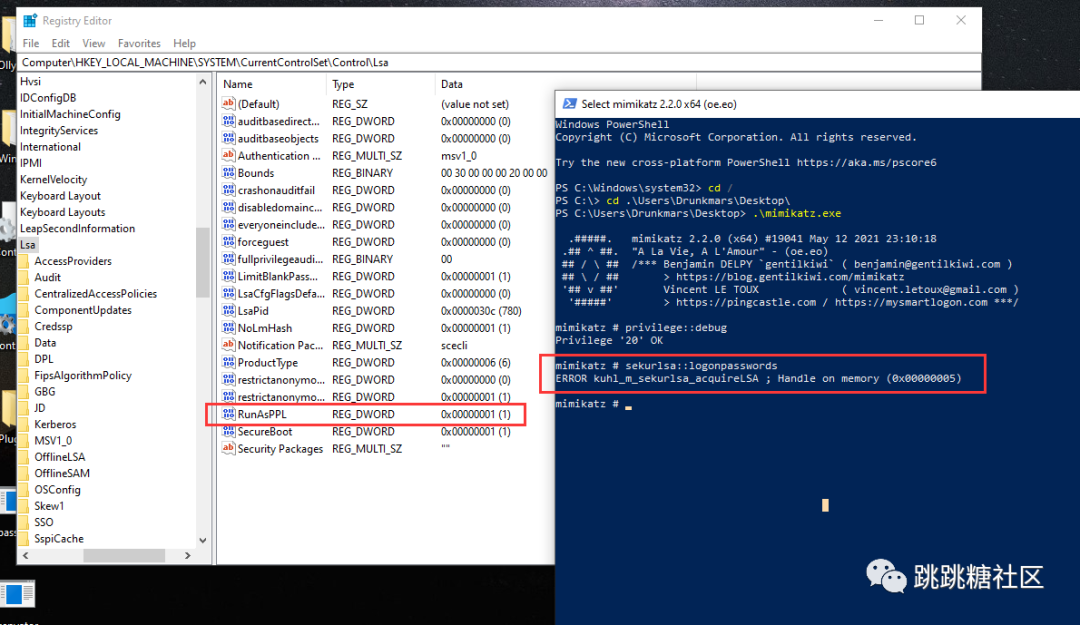The image size is (1080, 625).
Task: Click the RunAsPPL data value 0x00000001 (1)
Action: click(475, 414)
